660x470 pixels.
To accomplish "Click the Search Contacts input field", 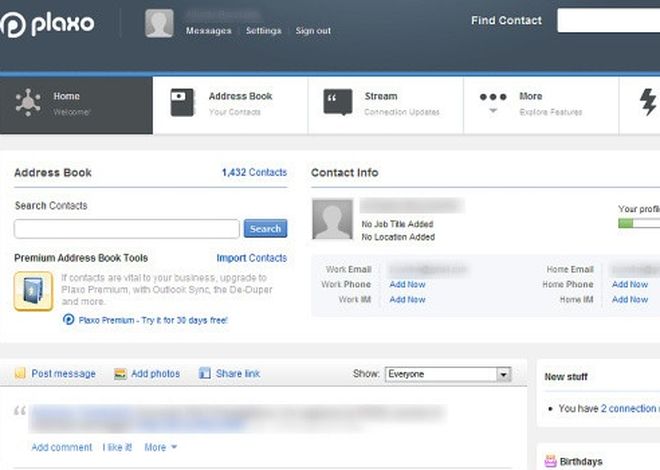I will coord(127,229).
